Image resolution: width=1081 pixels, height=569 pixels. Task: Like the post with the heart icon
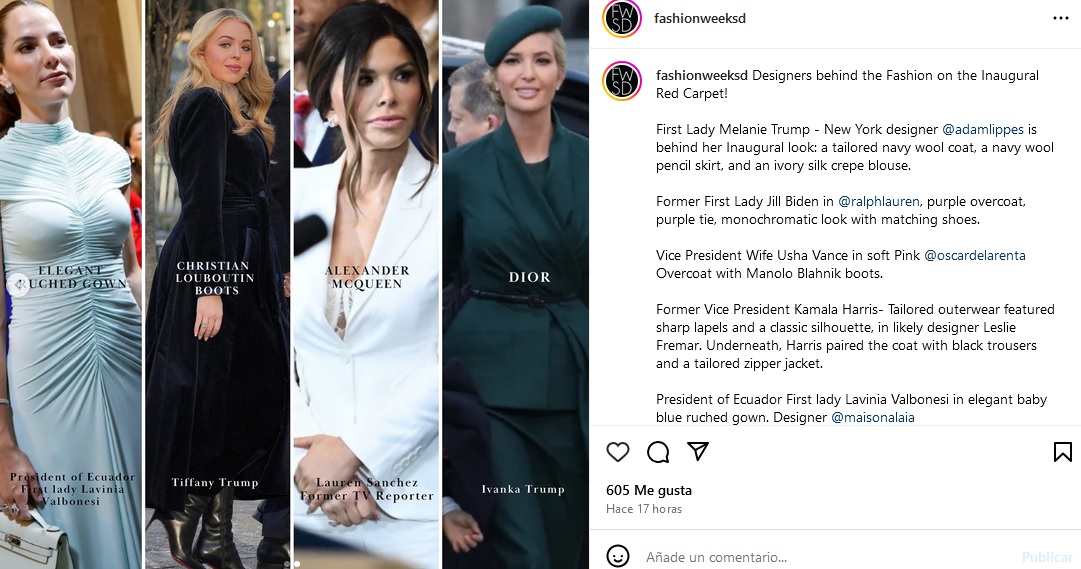[x=618, y=452]
